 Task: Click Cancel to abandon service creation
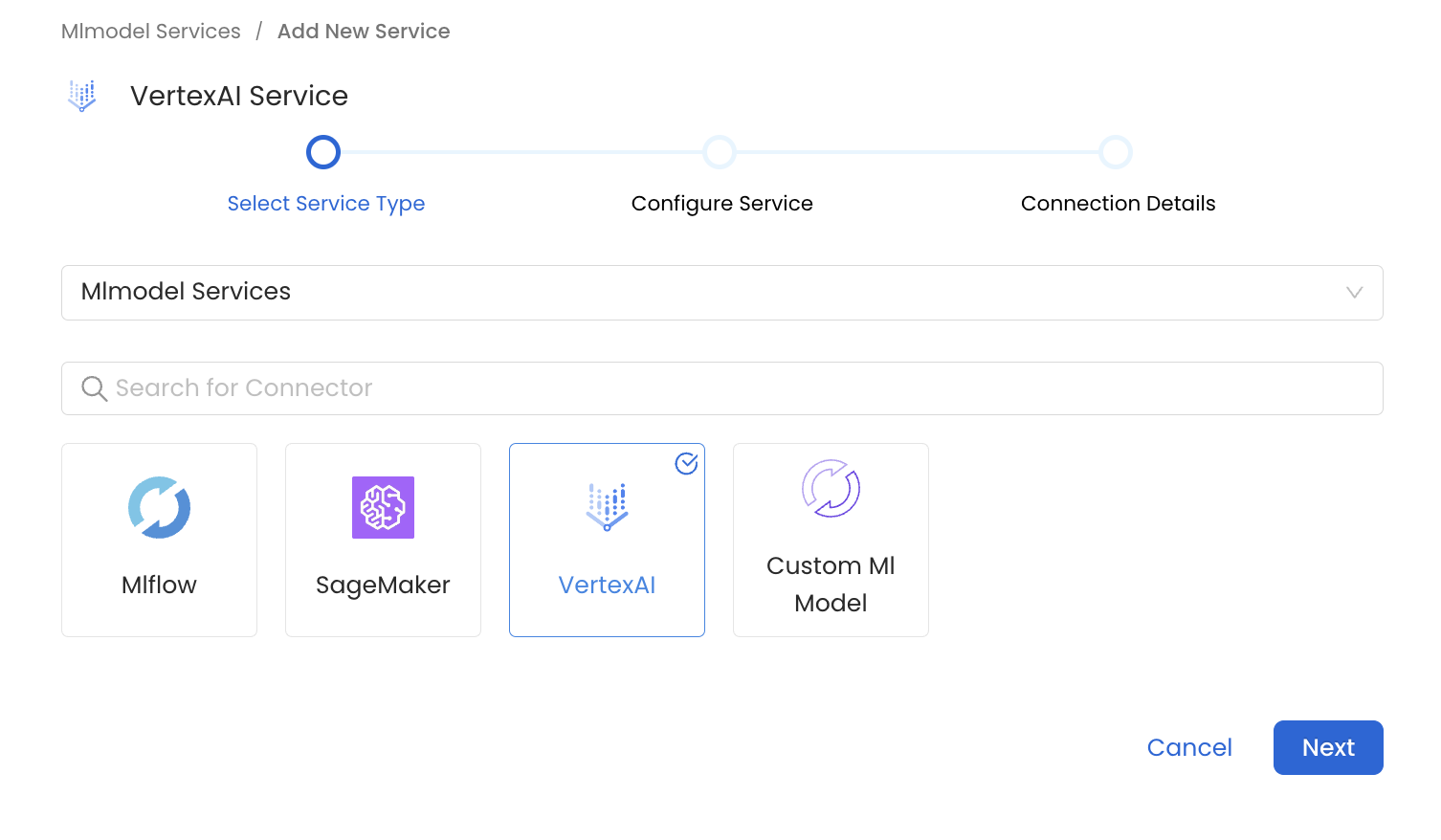click(1189, 747)
